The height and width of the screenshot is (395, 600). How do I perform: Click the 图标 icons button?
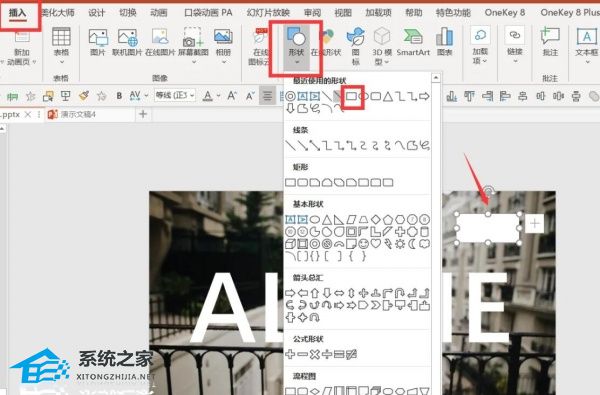click(x=355, y=46)
